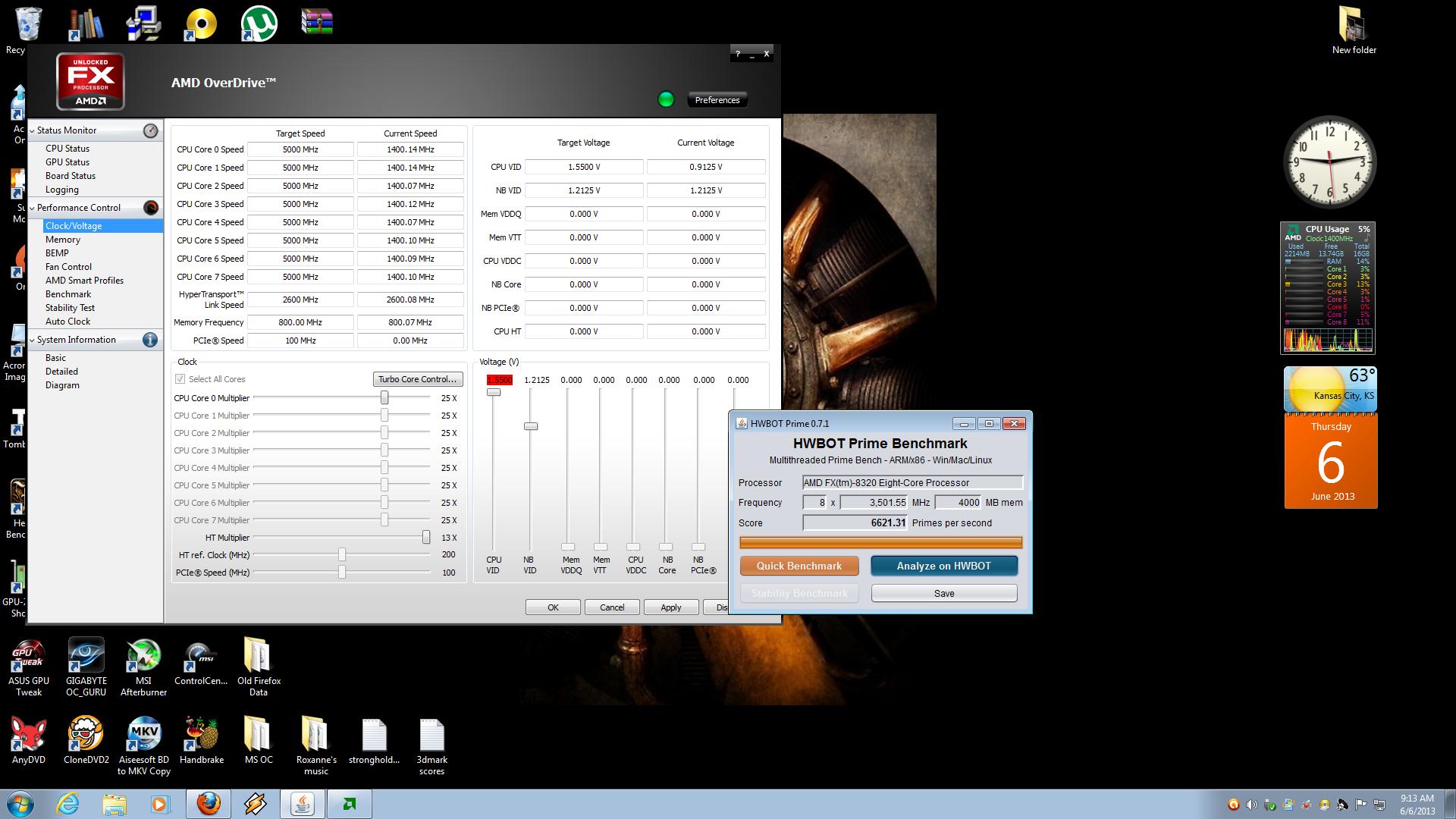Click the analog clock gadget
The image size is (1456, 819).
tap(1329, 162)
